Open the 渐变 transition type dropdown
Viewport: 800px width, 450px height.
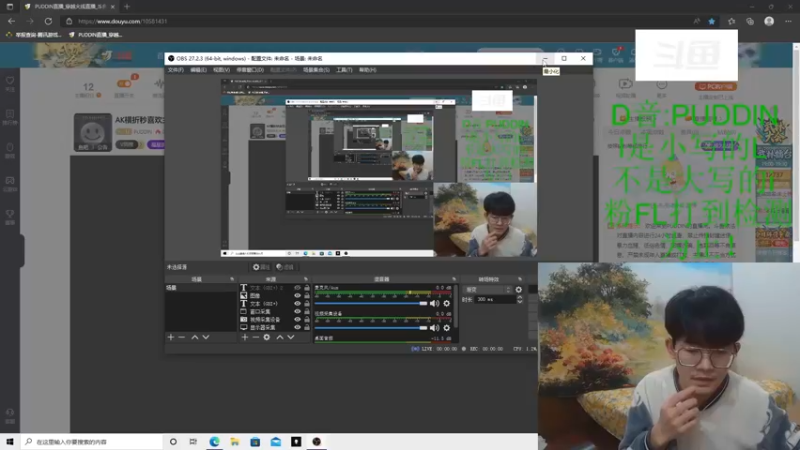click(x=487, y=290)
